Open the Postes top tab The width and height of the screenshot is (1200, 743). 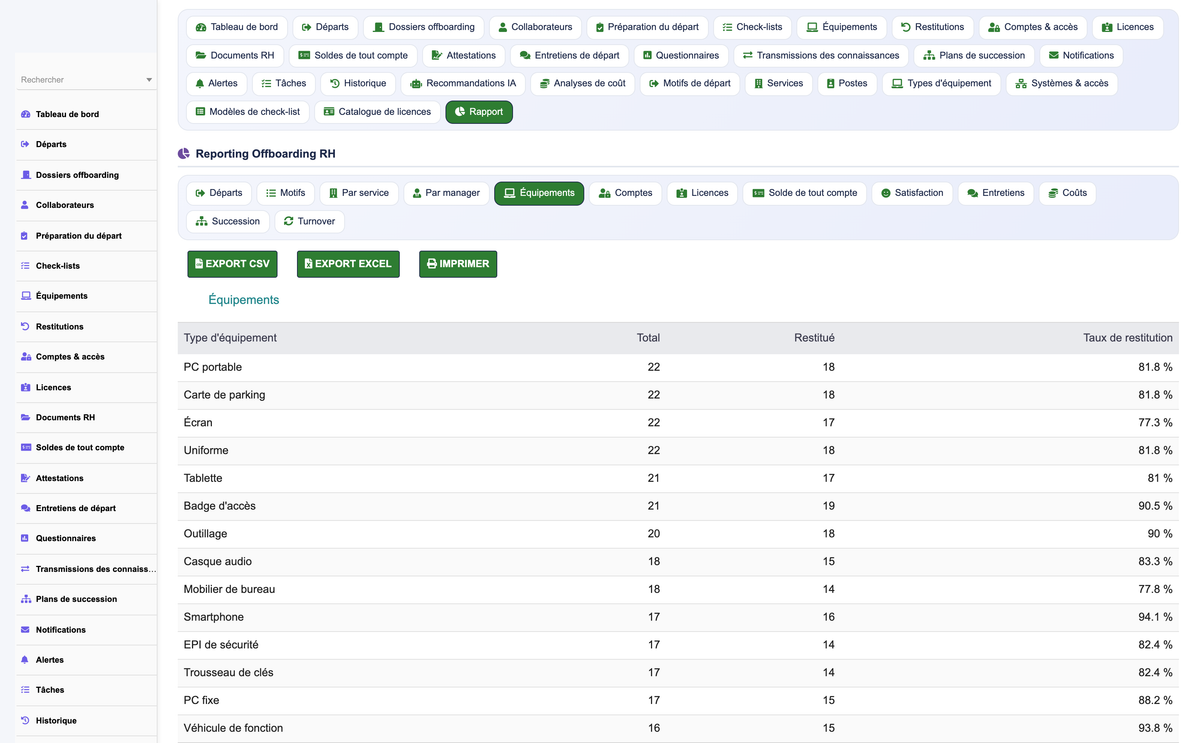(x=847, y=83)
